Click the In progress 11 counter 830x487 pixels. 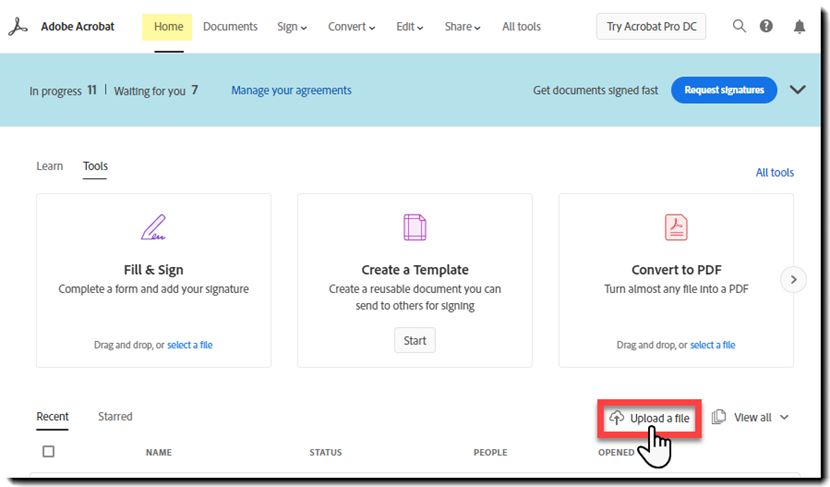[x=63, y=91]
